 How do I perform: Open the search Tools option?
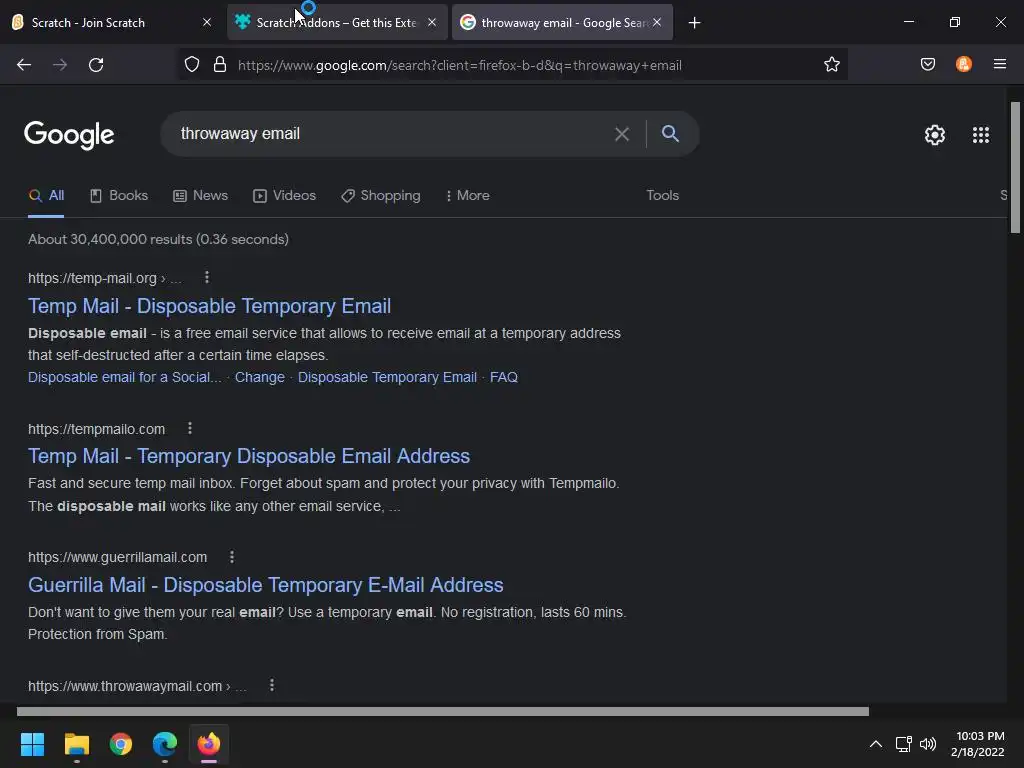662,195
